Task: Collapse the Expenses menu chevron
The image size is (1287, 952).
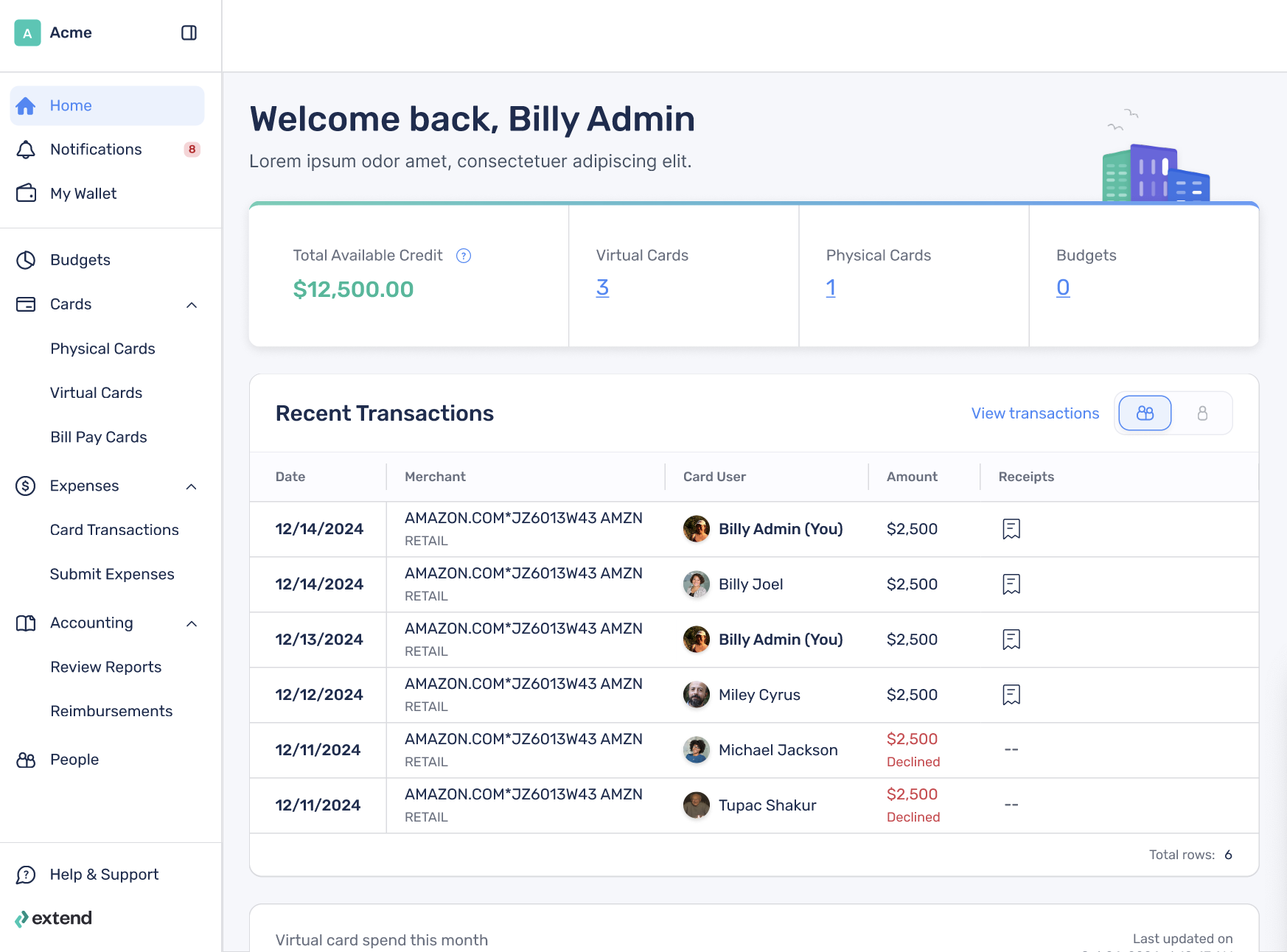Action: pos(192,486)
